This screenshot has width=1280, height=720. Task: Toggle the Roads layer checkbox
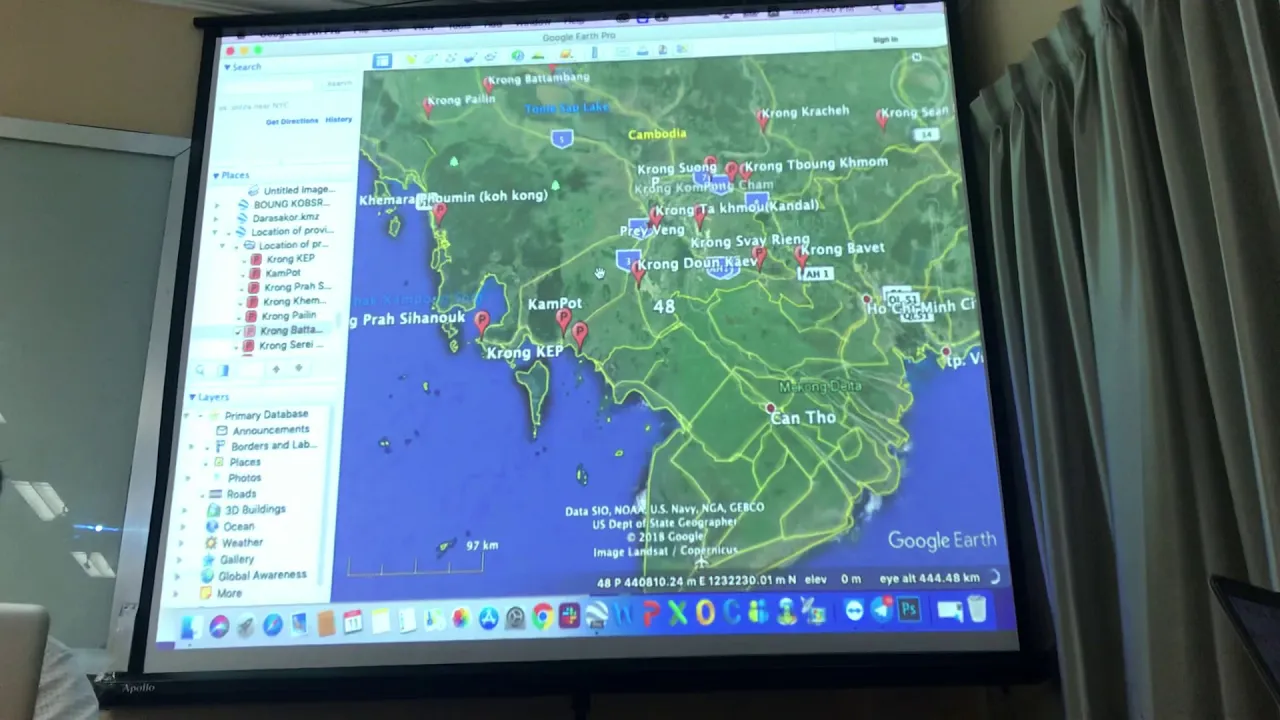pyautogui.click(x=202, y=495)
